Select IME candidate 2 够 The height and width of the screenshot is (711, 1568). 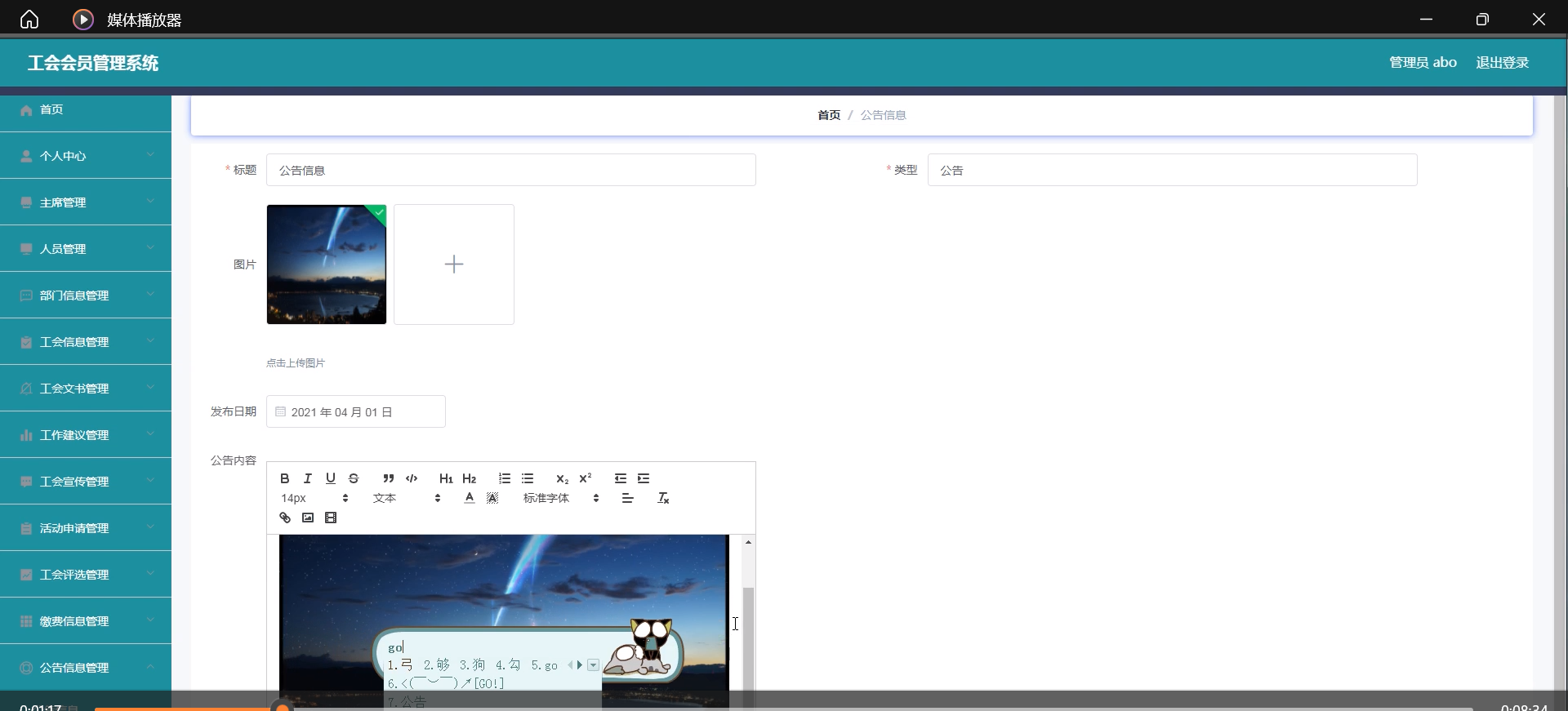coord(437,665)
